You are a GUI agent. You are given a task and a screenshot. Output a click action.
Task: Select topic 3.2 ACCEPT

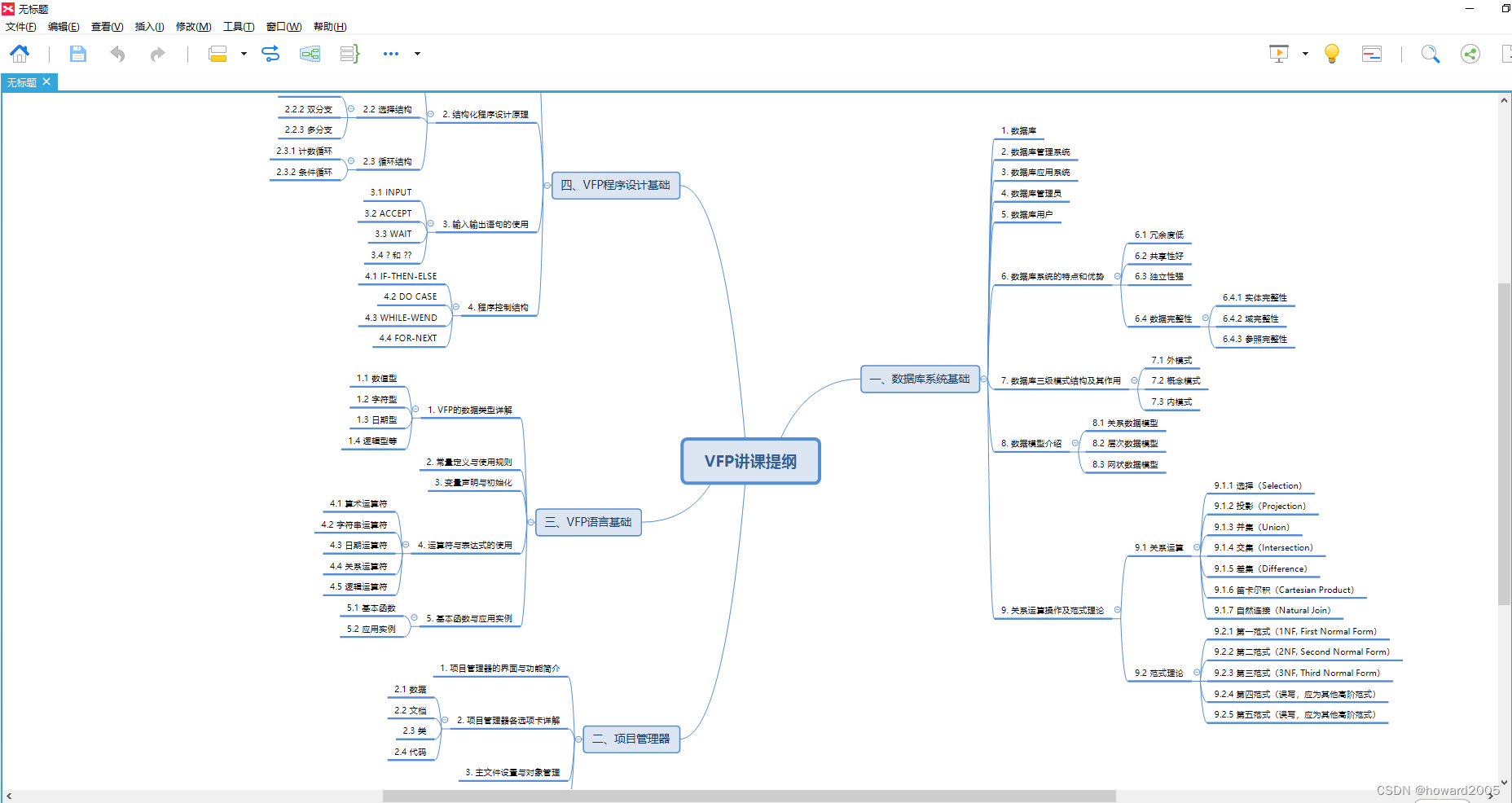click(388, 214)
